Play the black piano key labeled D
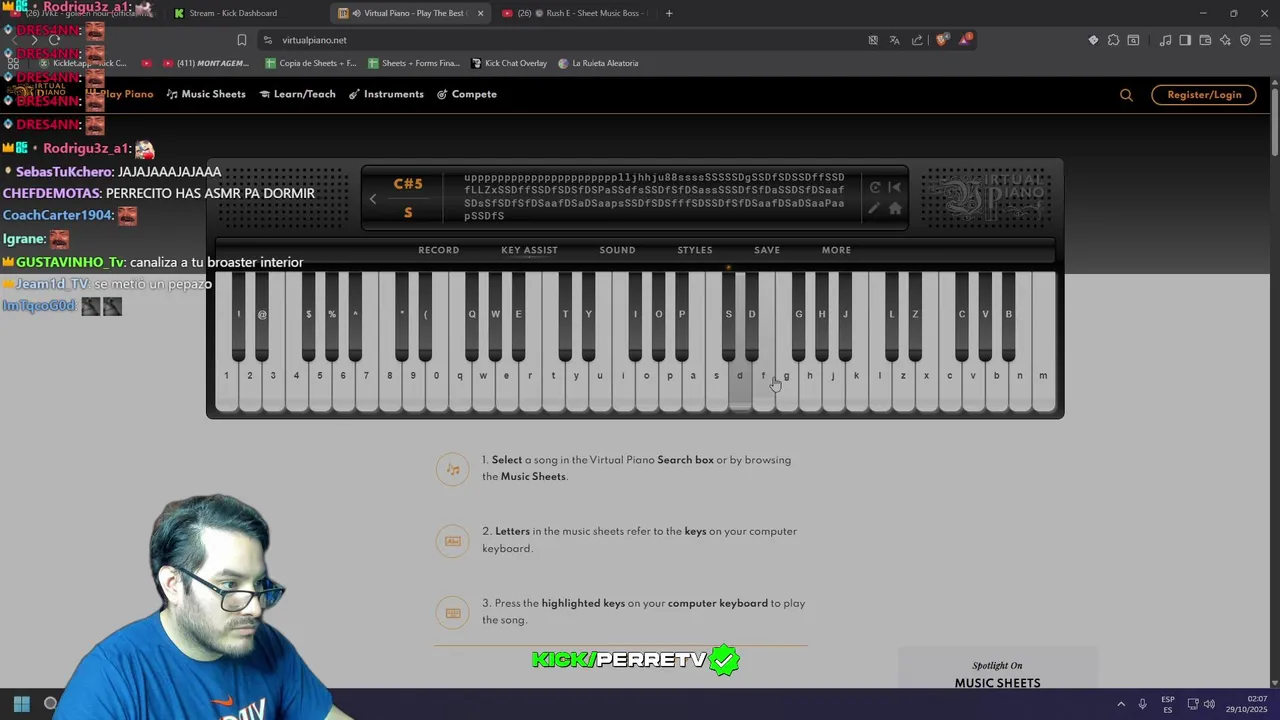The height and width of the screenshot is (720, 1280). pos(752,314)
